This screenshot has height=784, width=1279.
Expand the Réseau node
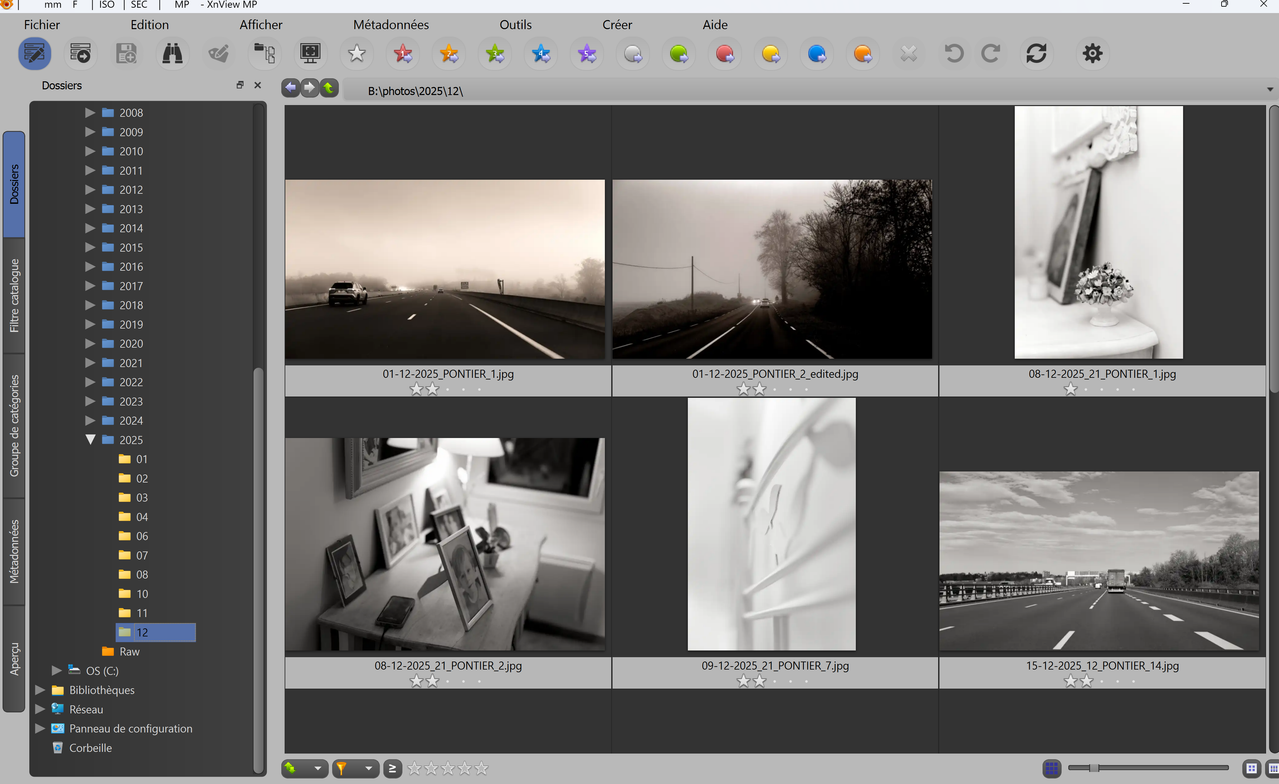(40, 709)
